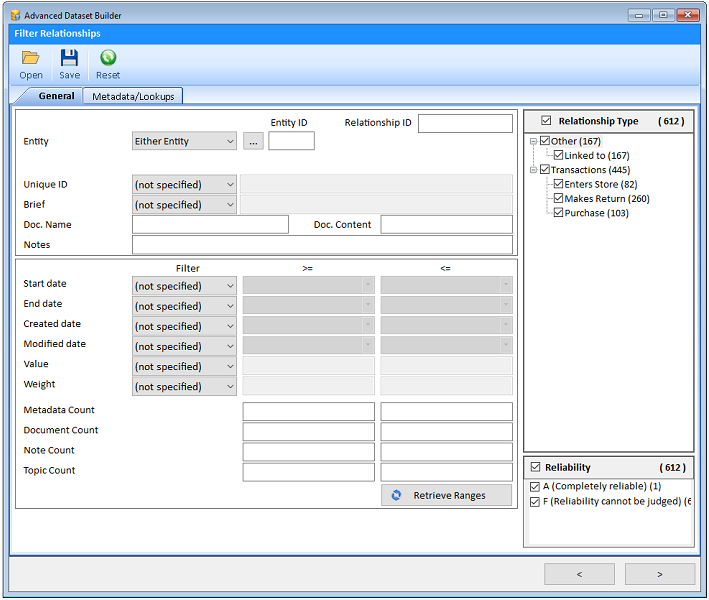
Task: Click the green Reset icon
Action: click(108, 59)
